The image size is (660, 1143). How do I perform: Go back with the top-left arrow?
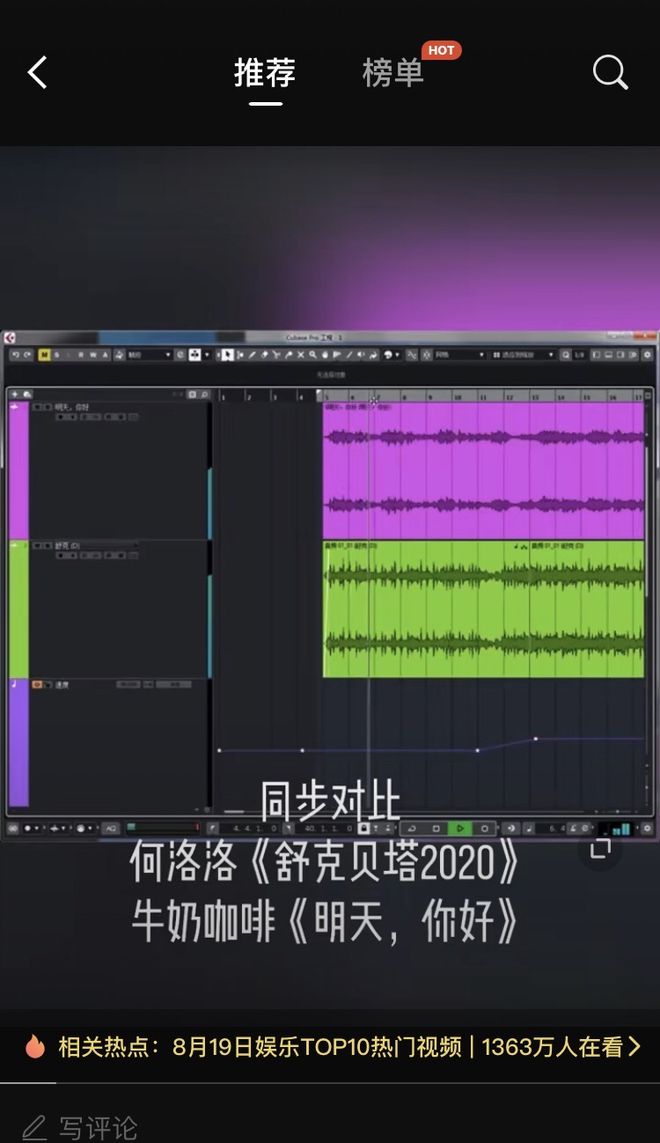[x=37, y=72]
